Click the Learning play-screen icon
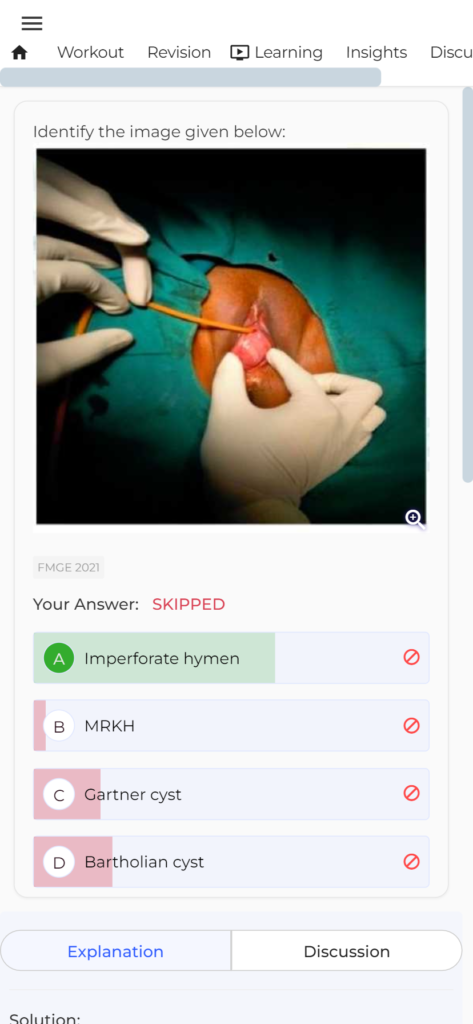This screenshot has width=473, height=1024. (x=240, y=53)
